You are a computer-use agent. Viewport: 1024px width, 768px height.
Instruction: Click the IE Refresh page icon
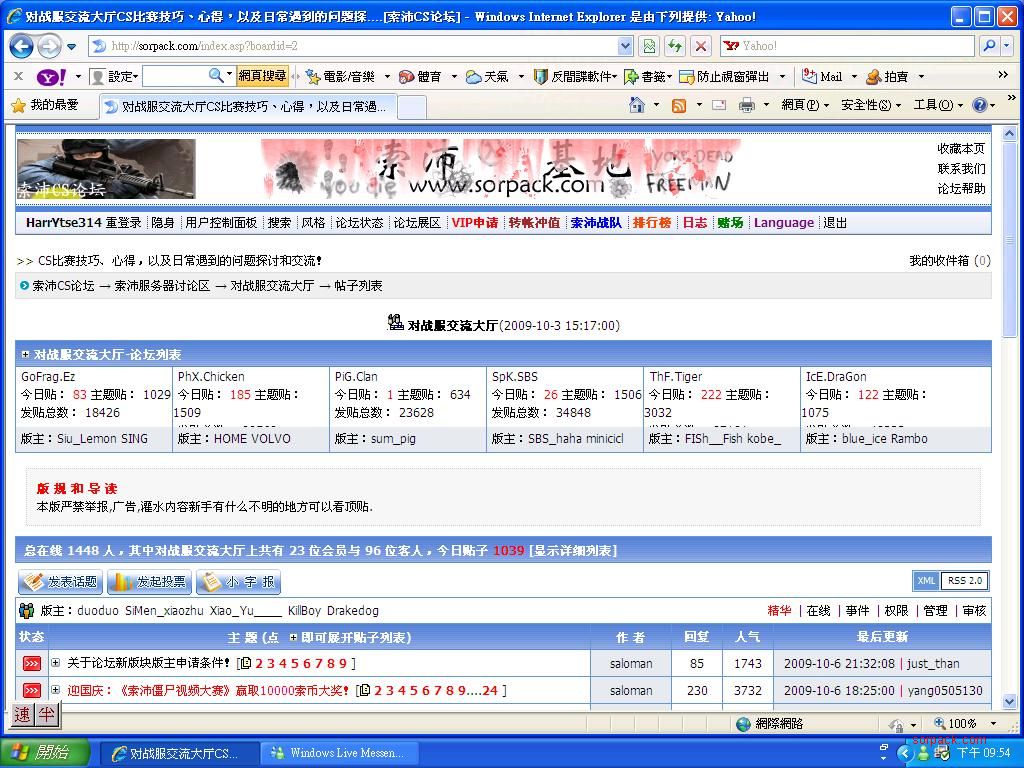[x=675, y=46]
